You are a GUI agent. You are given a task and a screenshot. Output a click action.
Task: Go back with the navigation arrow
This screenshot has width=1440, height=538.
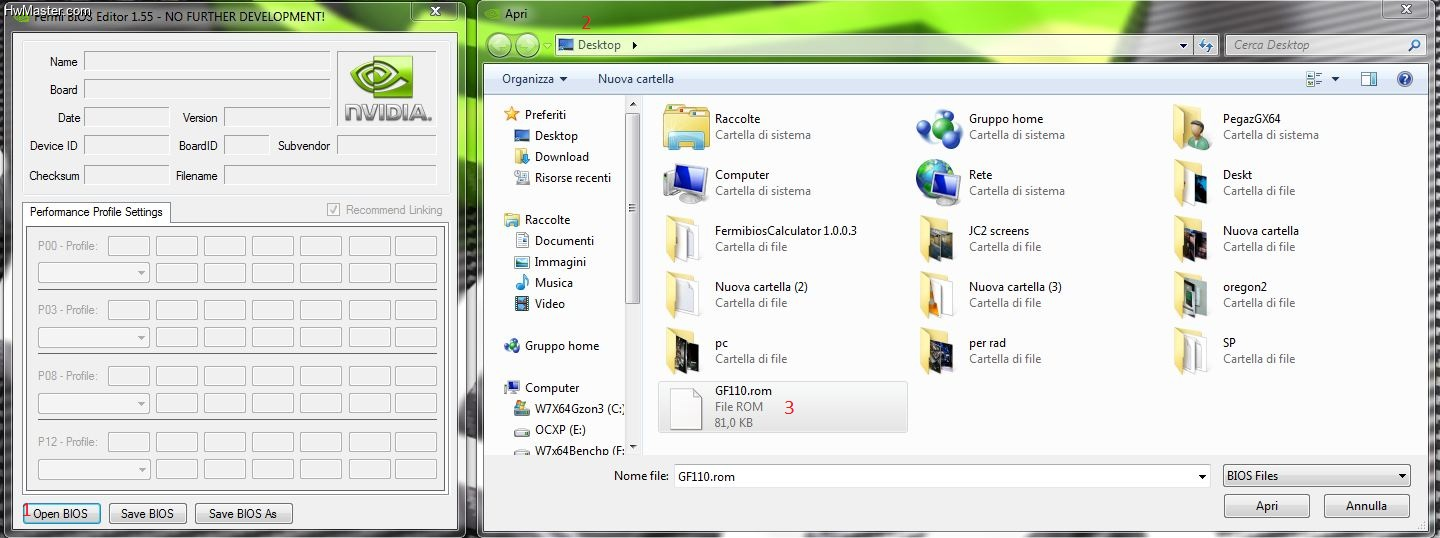[500, 45]
